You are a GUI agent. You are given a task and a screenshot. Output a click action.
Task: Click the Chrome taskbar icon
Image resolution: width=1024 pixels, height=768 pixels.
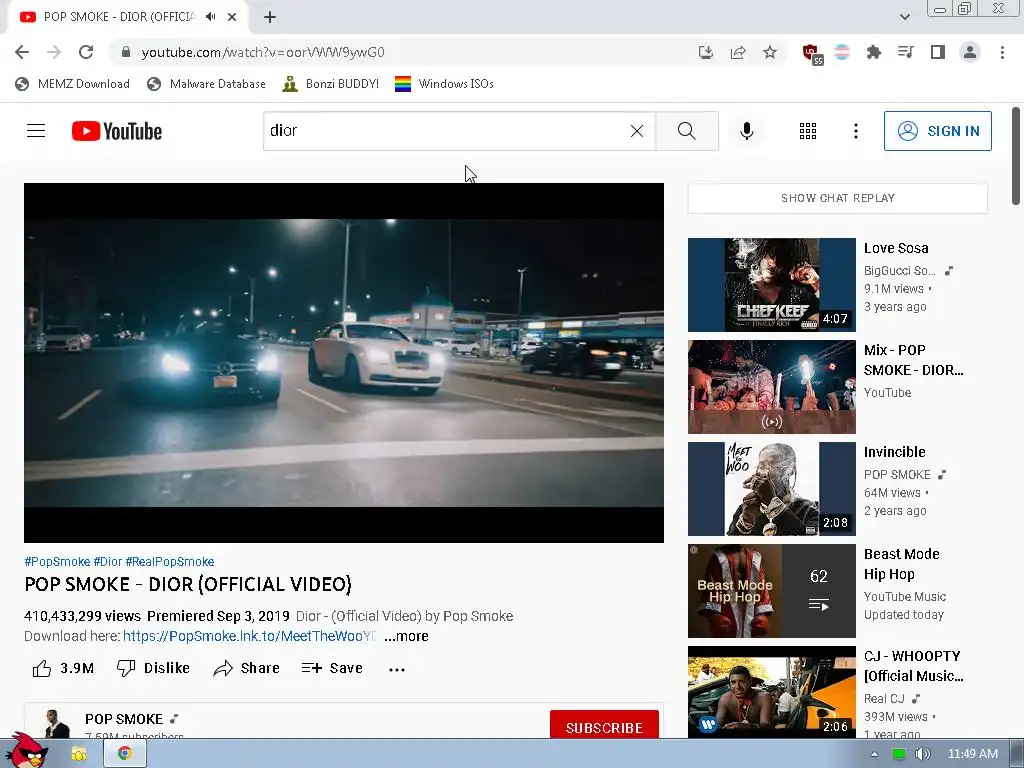coord(125,753)
